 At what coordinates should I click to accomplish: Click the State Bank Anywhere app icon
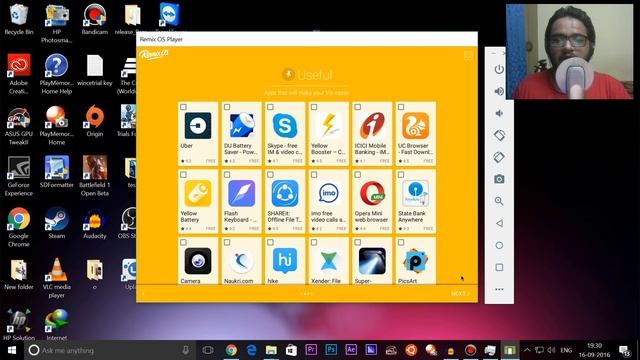(x=416, y=193)
